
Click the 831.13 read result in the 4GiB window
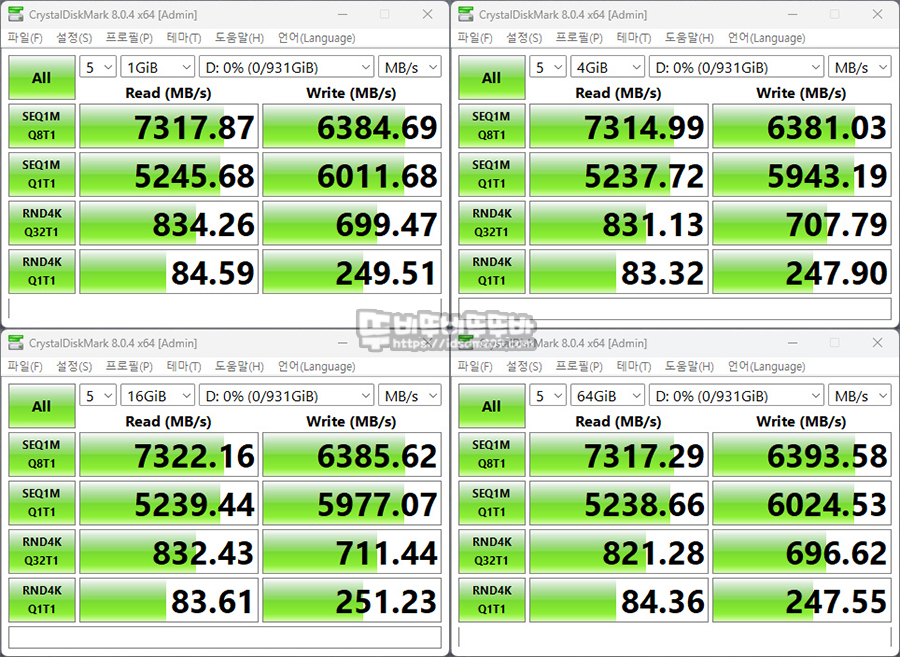(619, 223)
